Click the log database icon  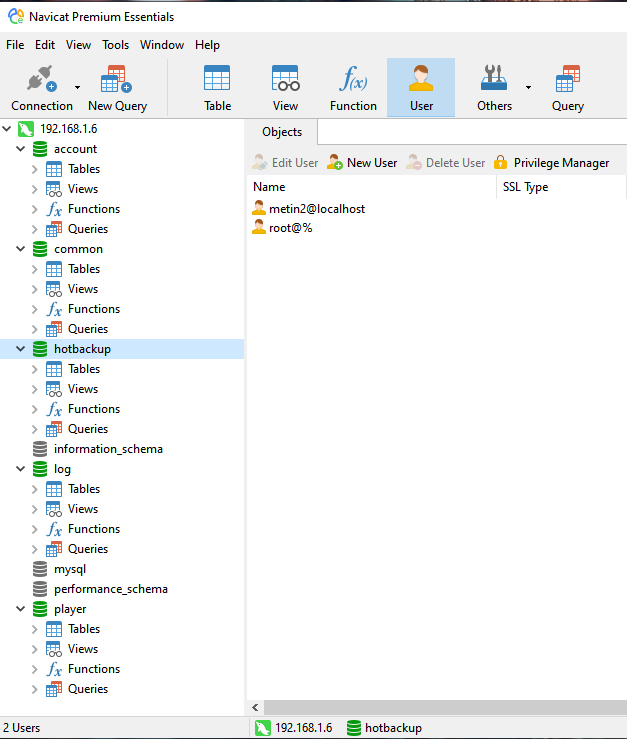tap(40, 469)
